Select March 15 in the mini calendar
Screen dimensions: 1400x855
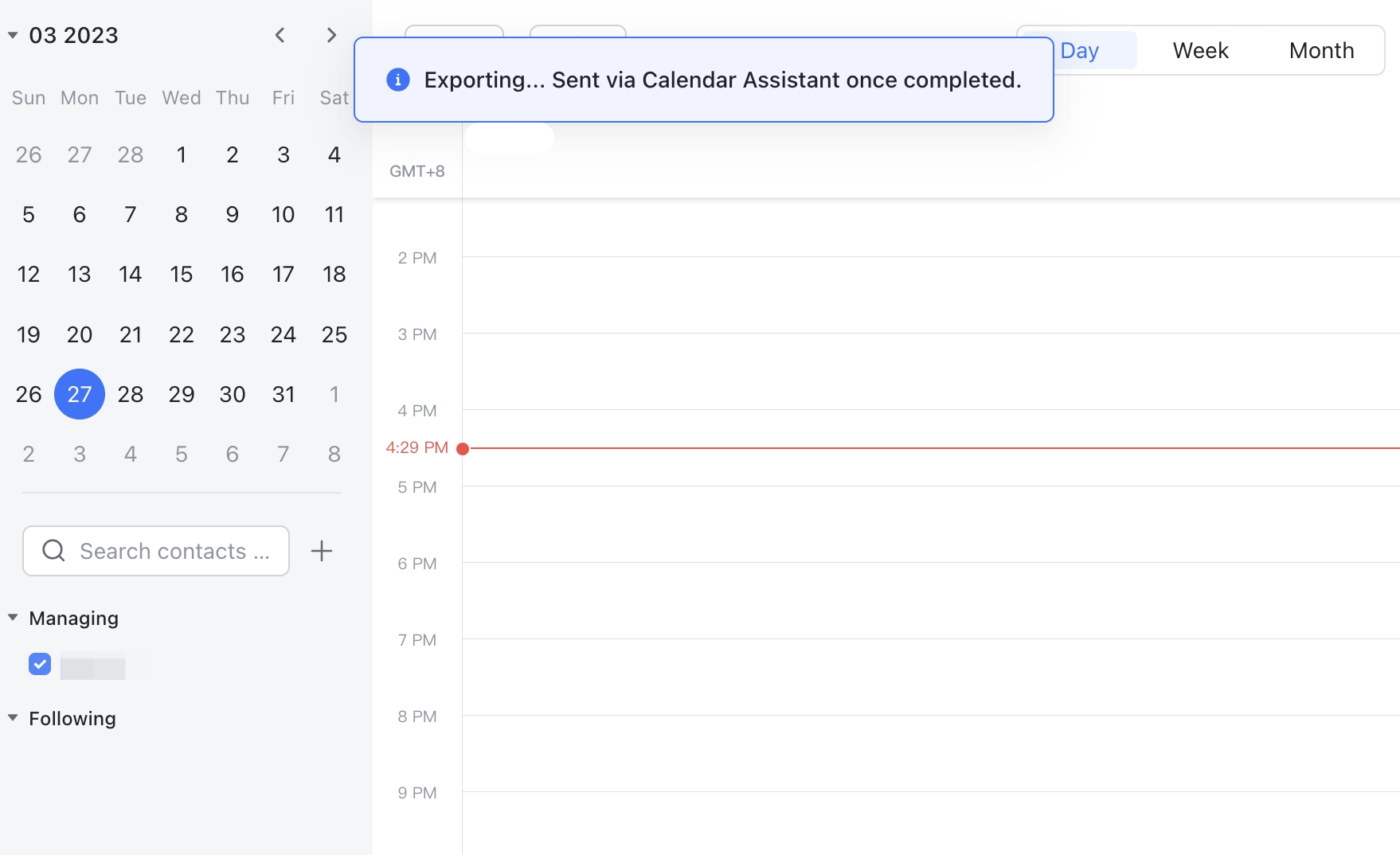(x=181, y=274)
